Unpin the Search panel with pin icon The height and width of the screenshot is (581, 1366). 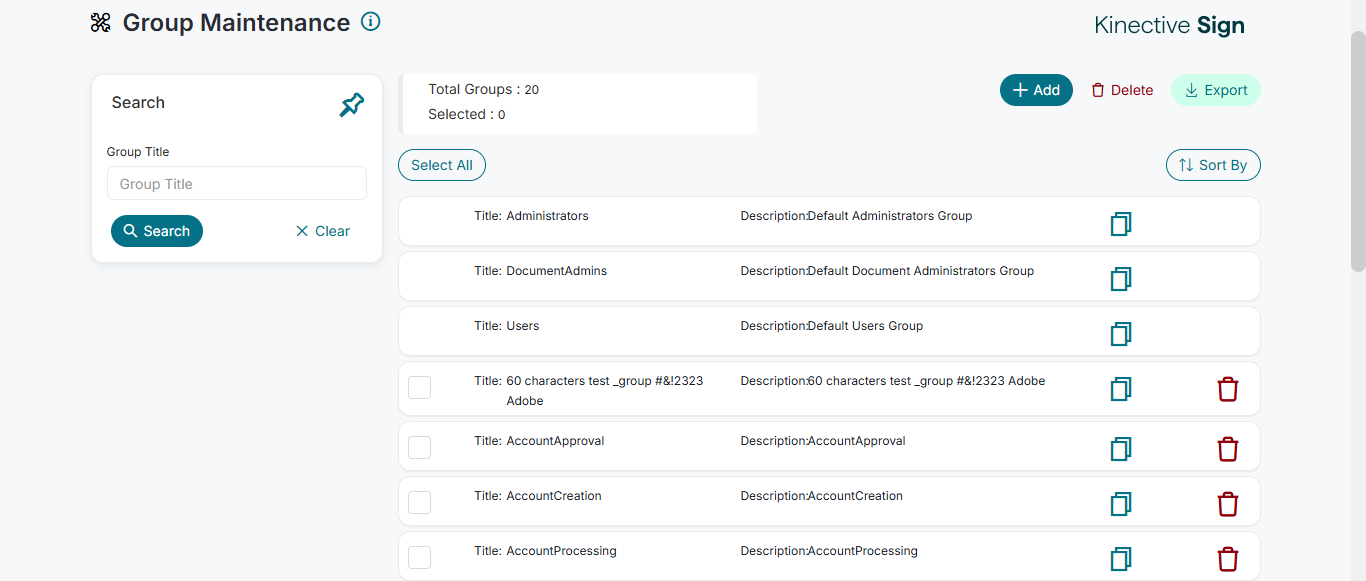[352, 104]
